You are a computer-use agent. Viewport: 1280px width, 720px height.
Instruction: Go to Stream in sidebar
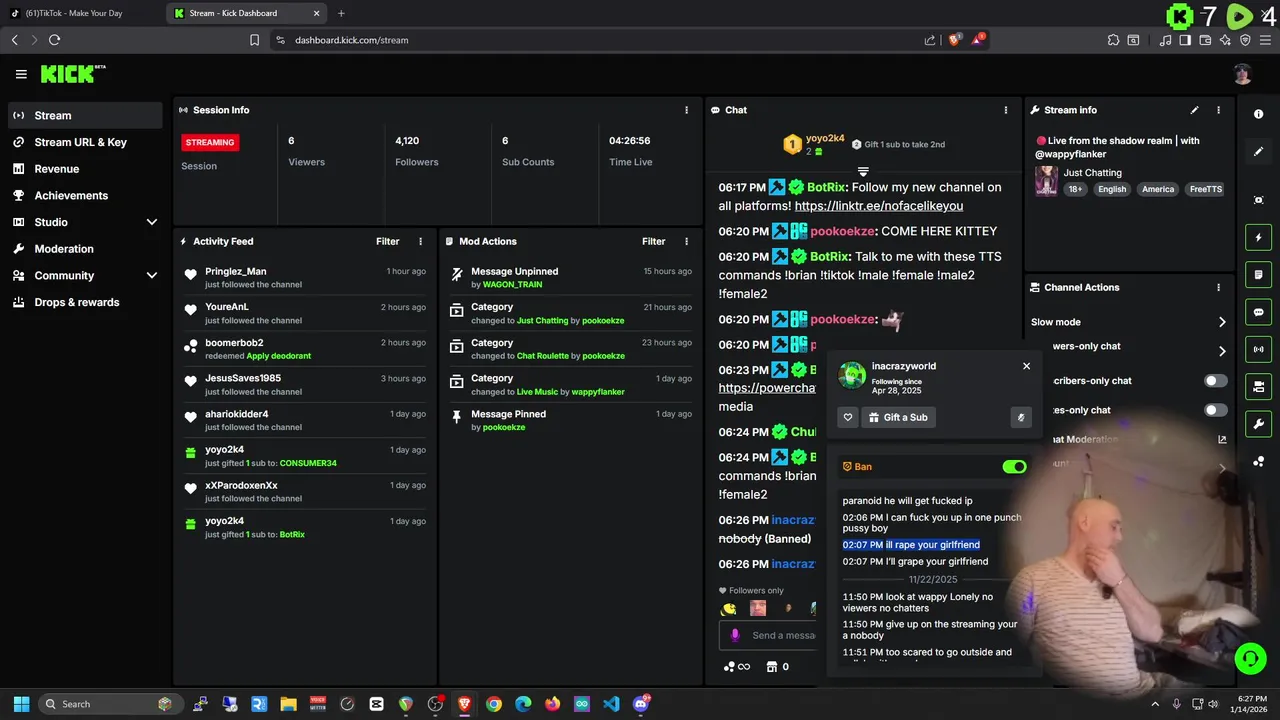85,115
